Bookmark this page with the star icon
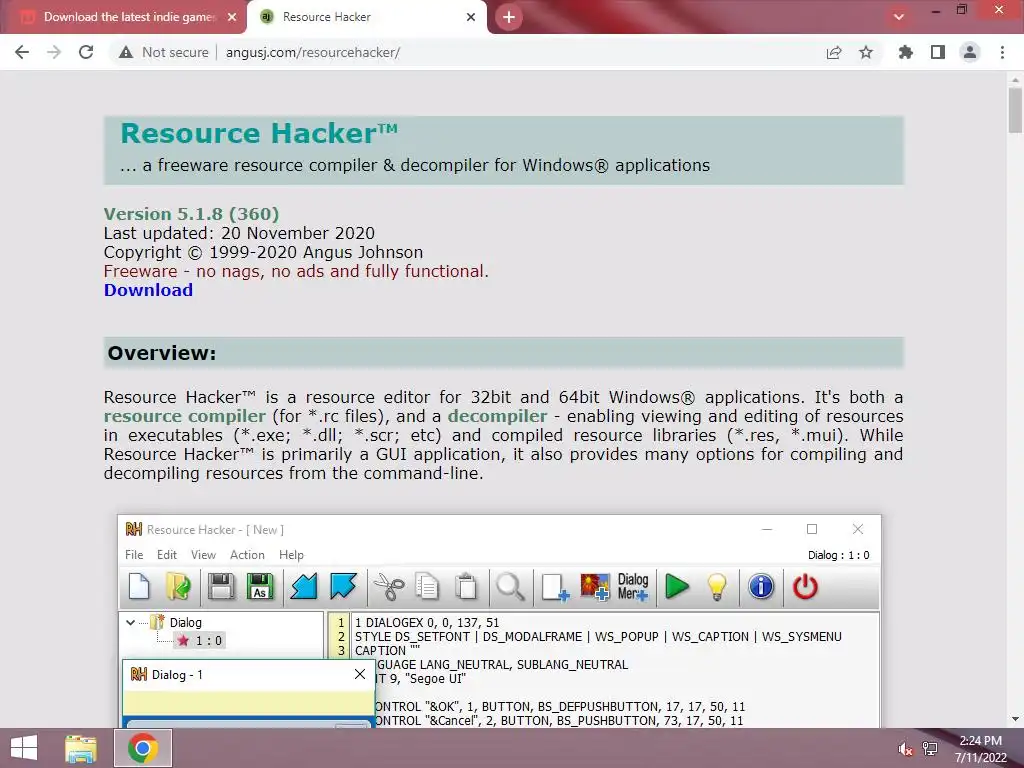This screenshot has width=1024, height=768. pos(866,52)
